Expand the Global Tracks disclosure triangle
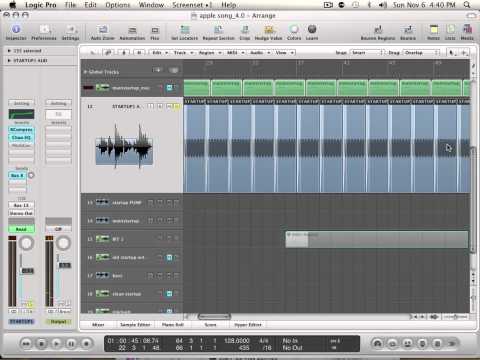This screenshot has width=480, height=360. (x=85, y=72)
